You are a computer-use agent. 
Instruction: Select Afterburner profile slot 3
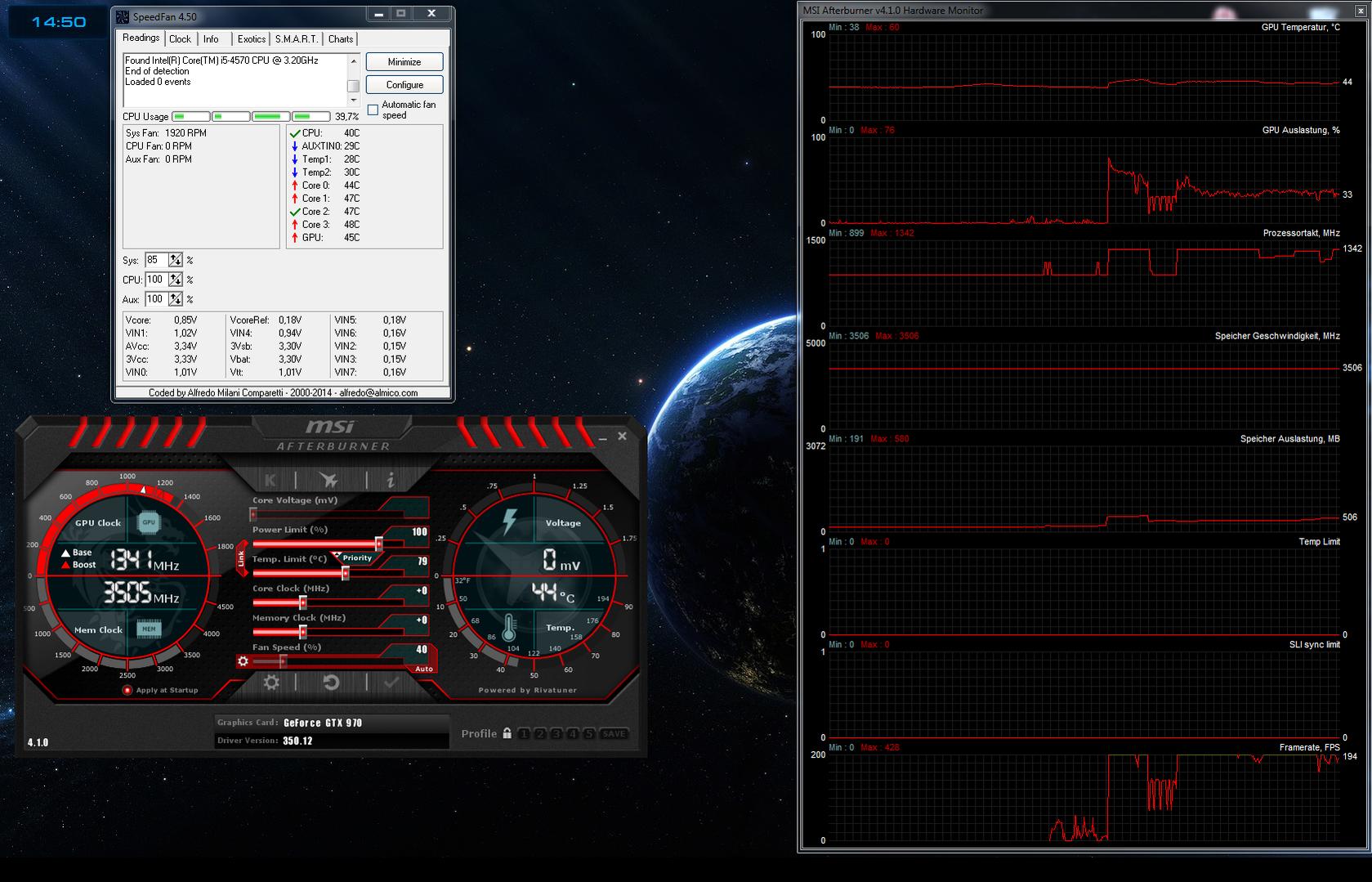tap(556, 734)
